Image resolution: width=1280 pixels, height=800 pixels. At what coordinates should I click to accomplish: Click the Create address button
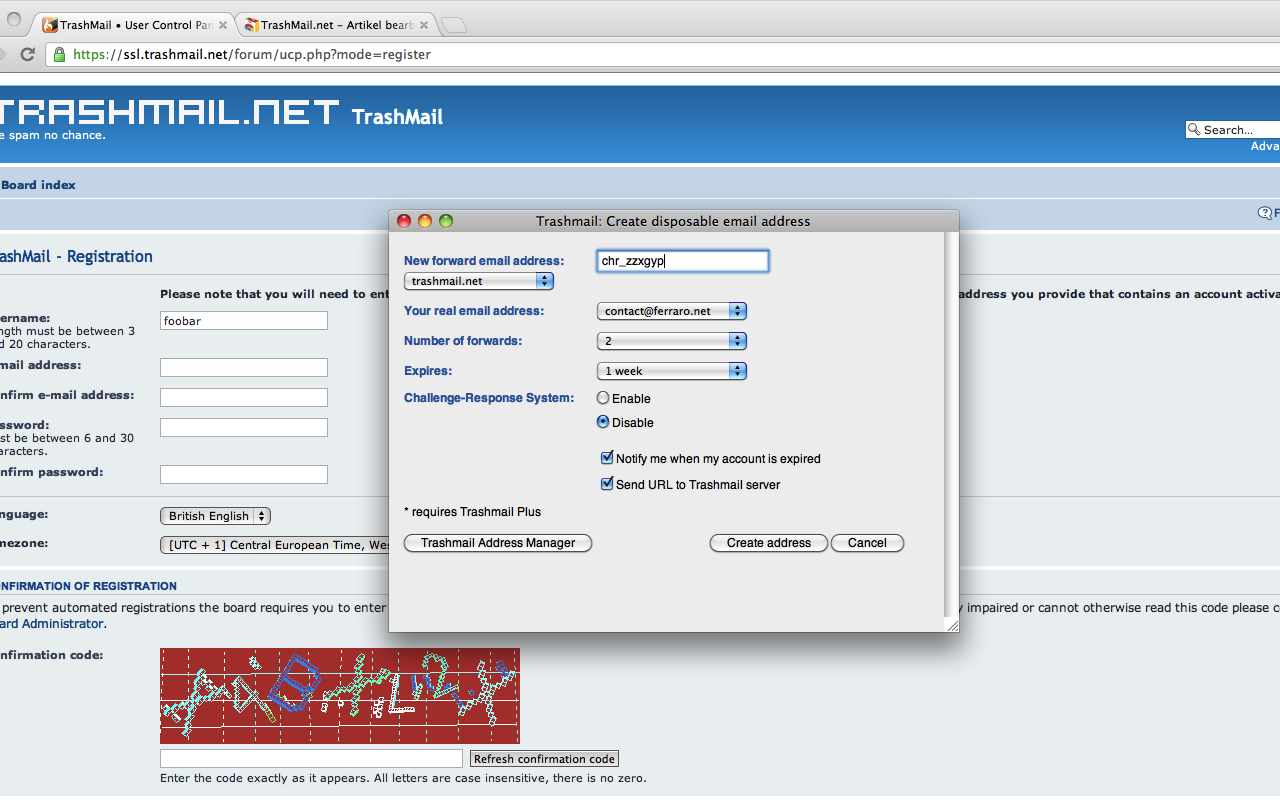(769, 543)
